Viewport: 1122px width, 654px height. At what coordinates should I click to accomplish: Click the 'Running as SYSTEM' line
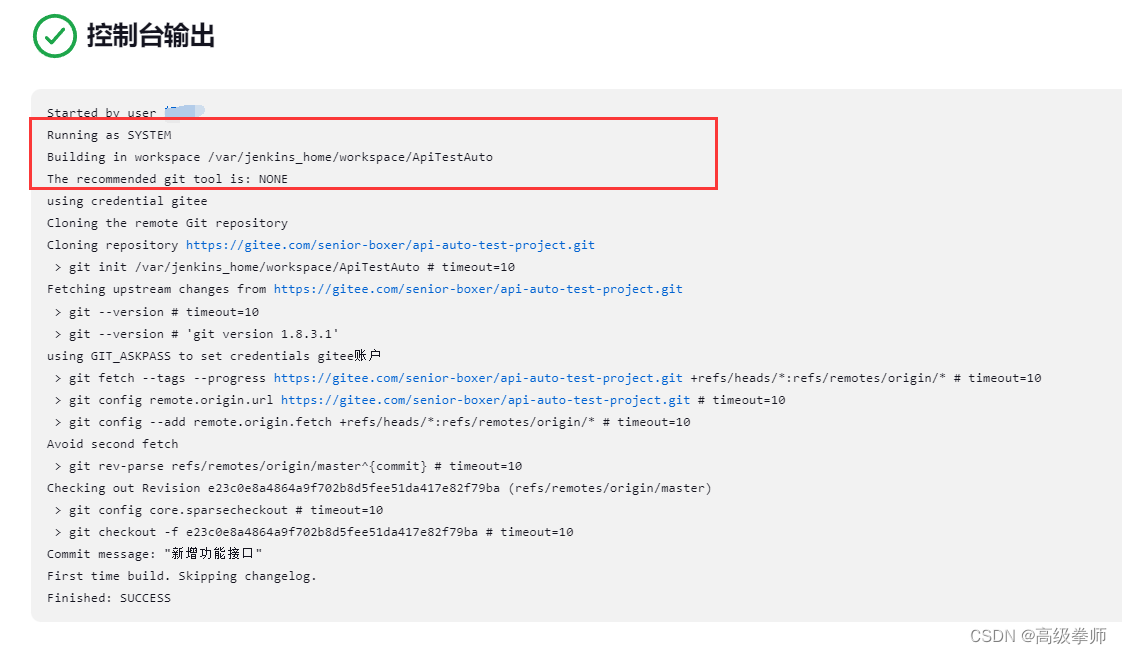[109, 135]
